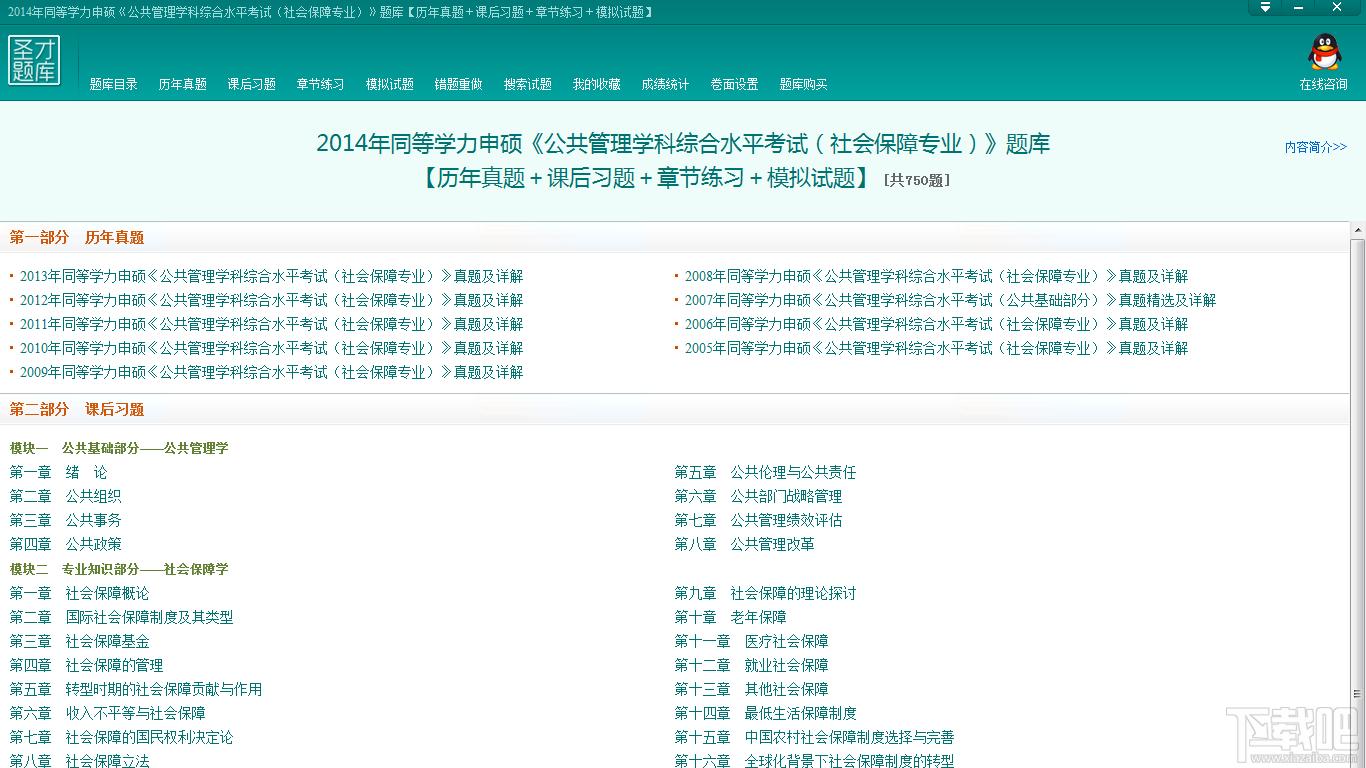This screenshot has width=1366, height=768.
Task: Select 第十三章 其他社会保障 chapter
Action: coord(752,690)
